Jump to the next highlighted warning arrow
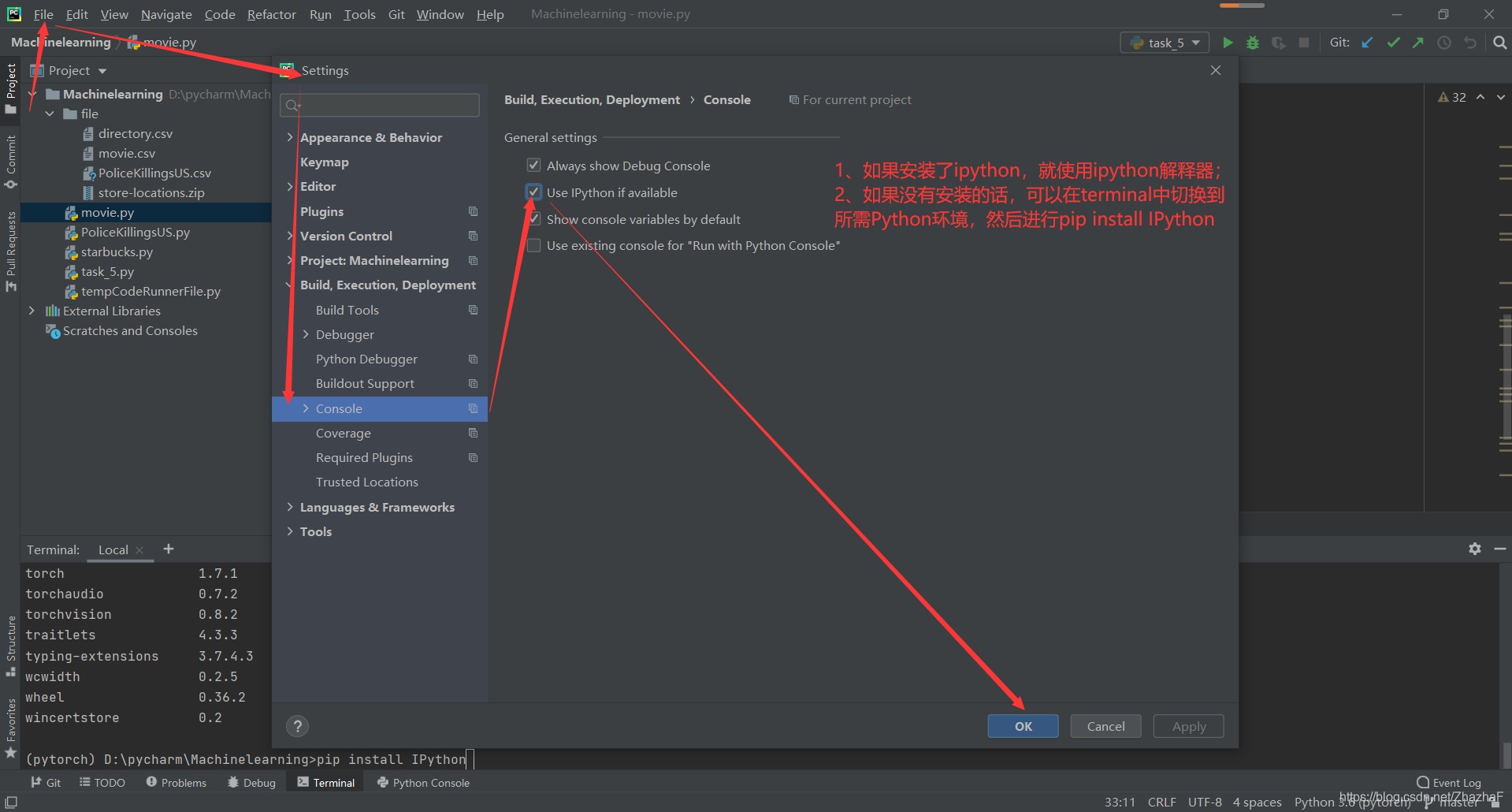Viewport: 1512px width, 812px height. 1500,97
